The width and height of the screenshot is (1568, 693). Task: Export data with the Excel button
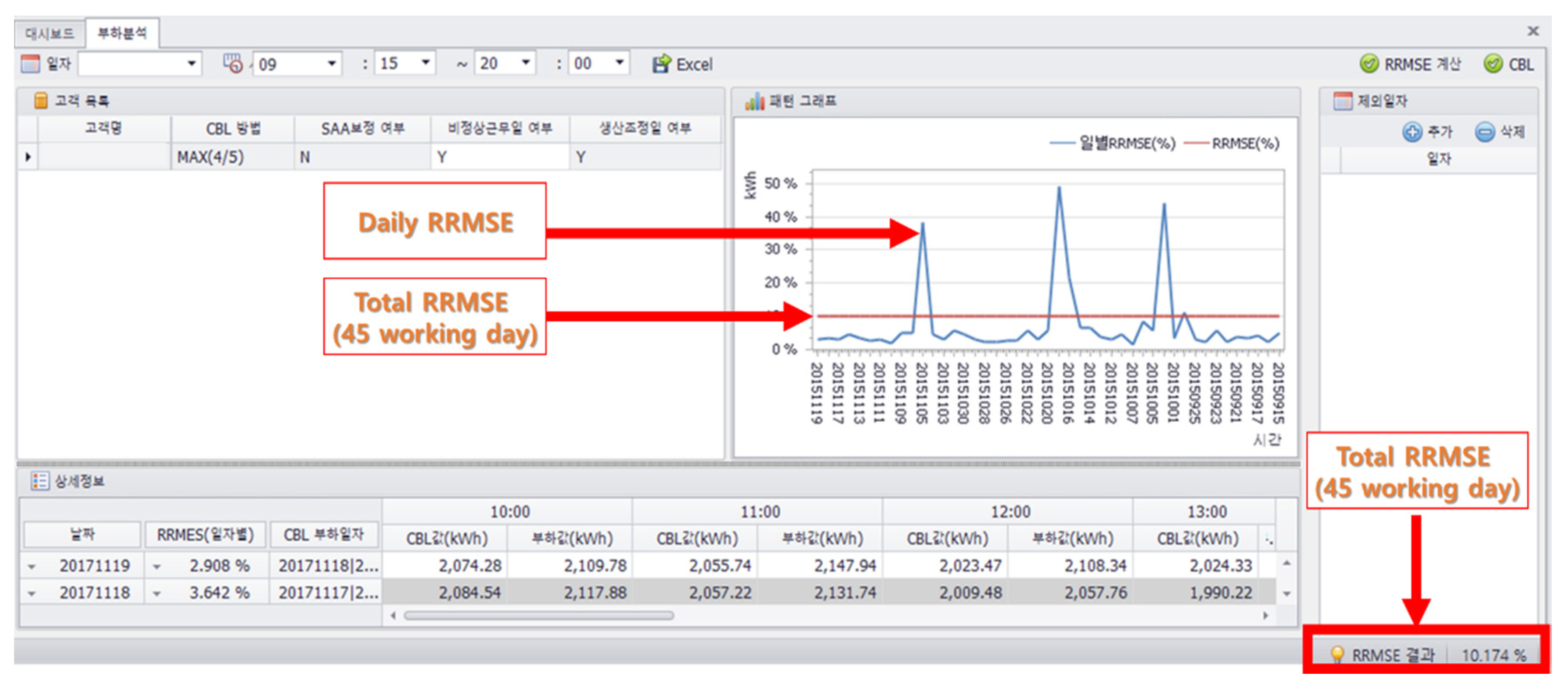[682, 64]
